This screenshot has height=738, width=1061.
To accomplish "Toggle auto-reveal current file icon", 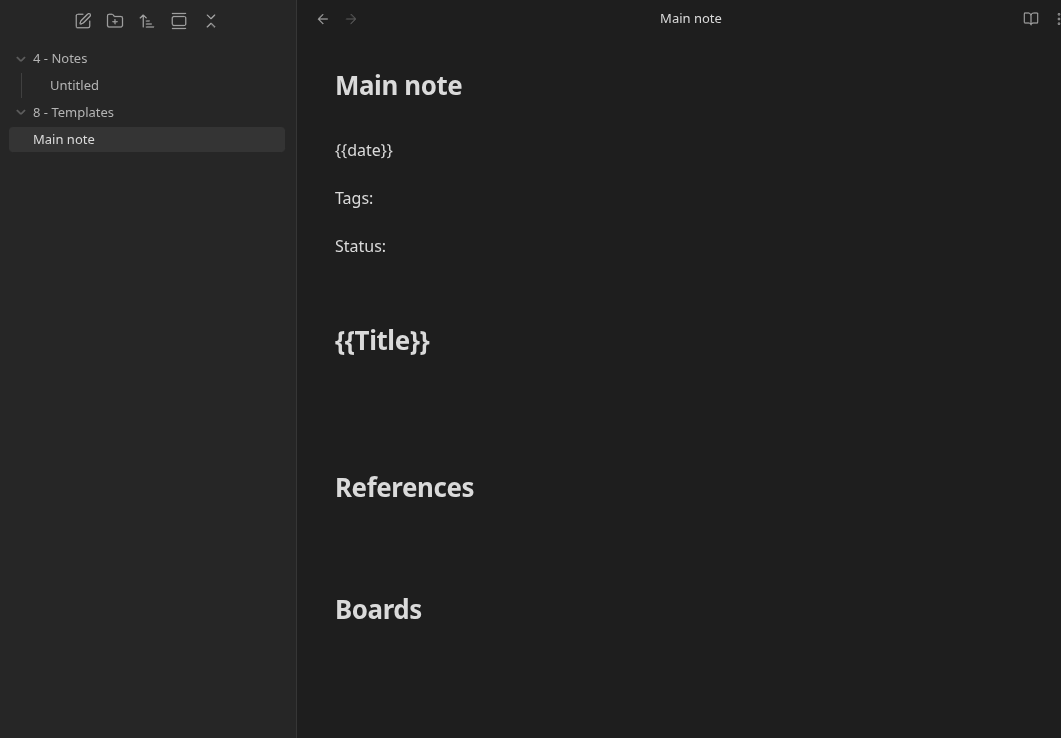I will click(179, 21).
